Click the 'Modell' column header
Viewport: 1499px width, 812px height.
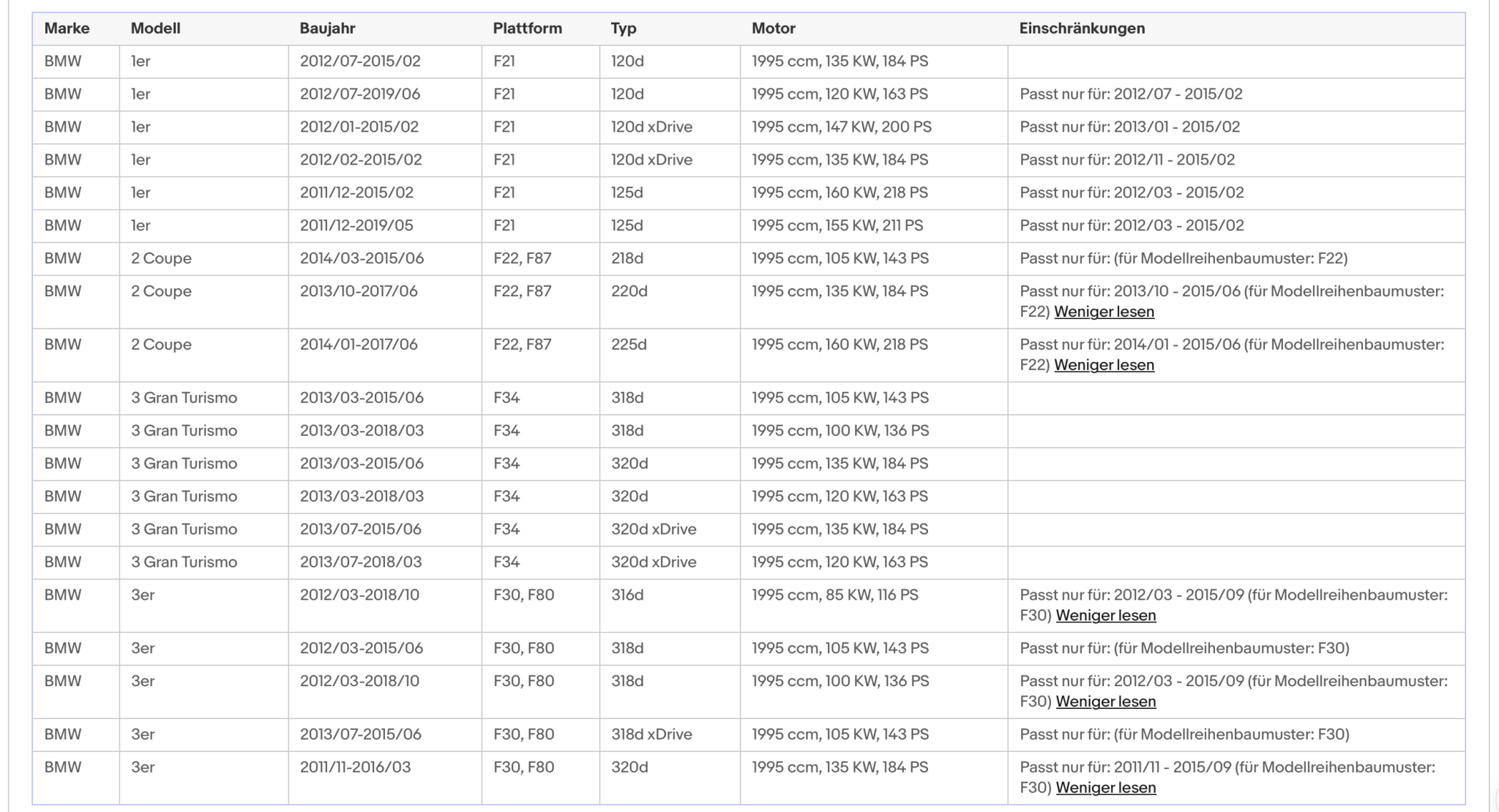click(155, 29)
